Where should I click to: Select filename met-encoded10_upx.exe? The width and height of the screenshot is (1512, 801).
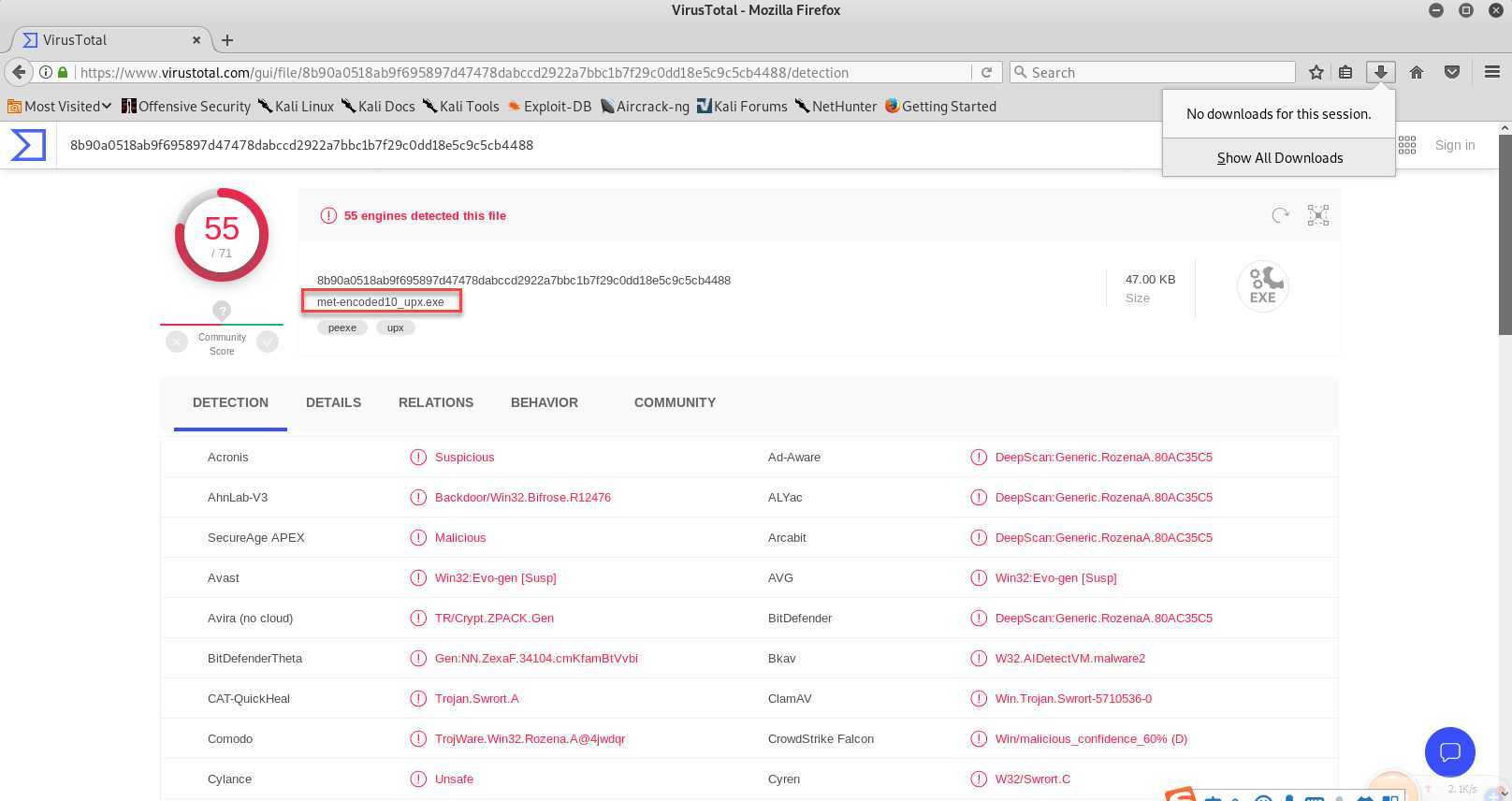click(x=381, y=301)
